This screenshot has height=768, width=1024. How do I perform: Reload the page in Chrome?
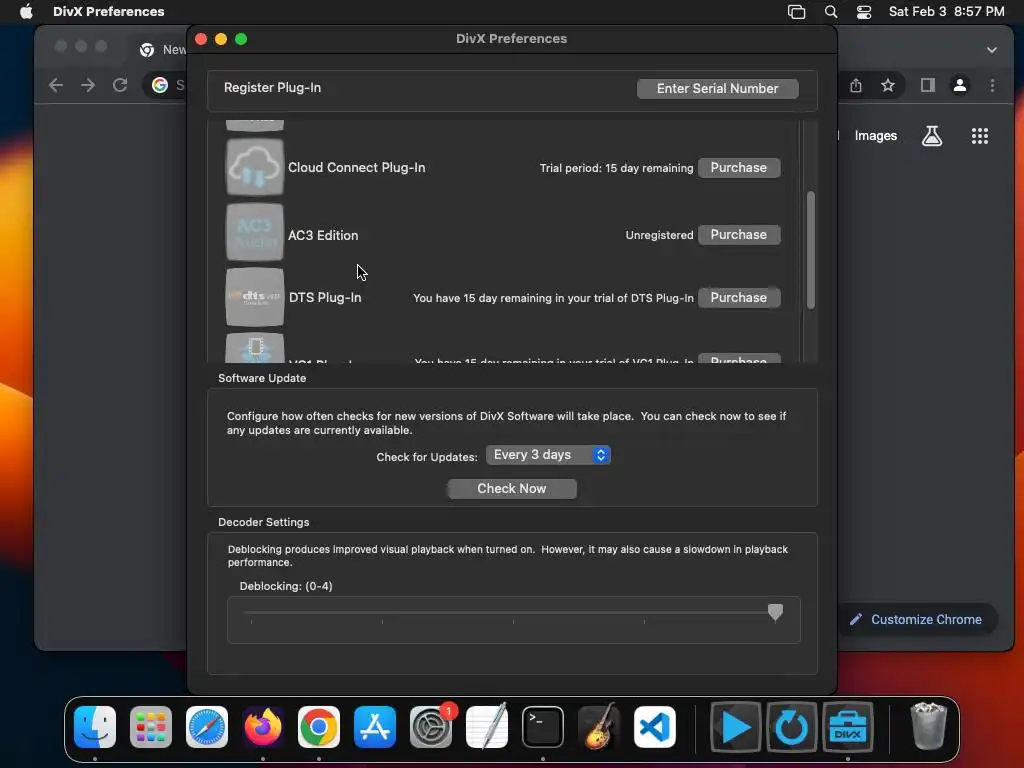click(x=120, y=85)
